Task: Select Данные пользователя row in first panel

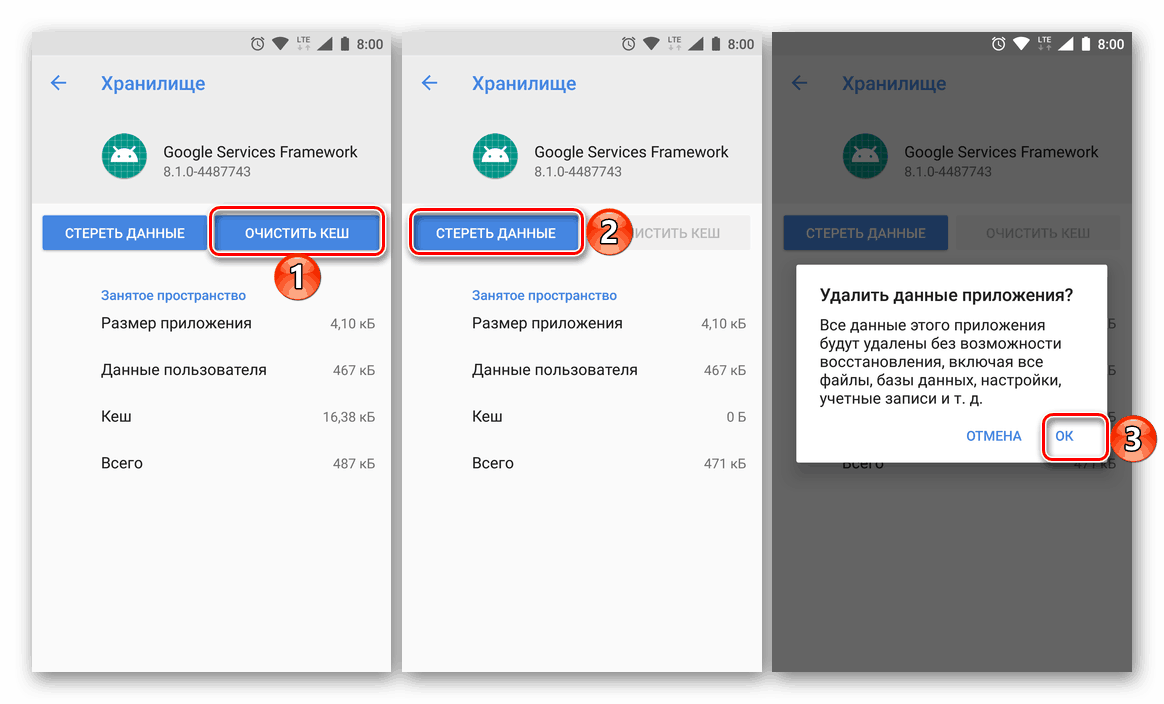Action: [238, 370]
